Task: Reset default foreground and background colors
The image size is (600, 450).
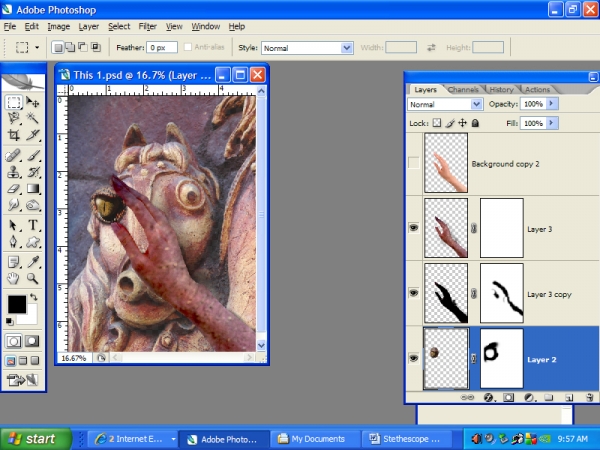Action: (x=10, y=321)
